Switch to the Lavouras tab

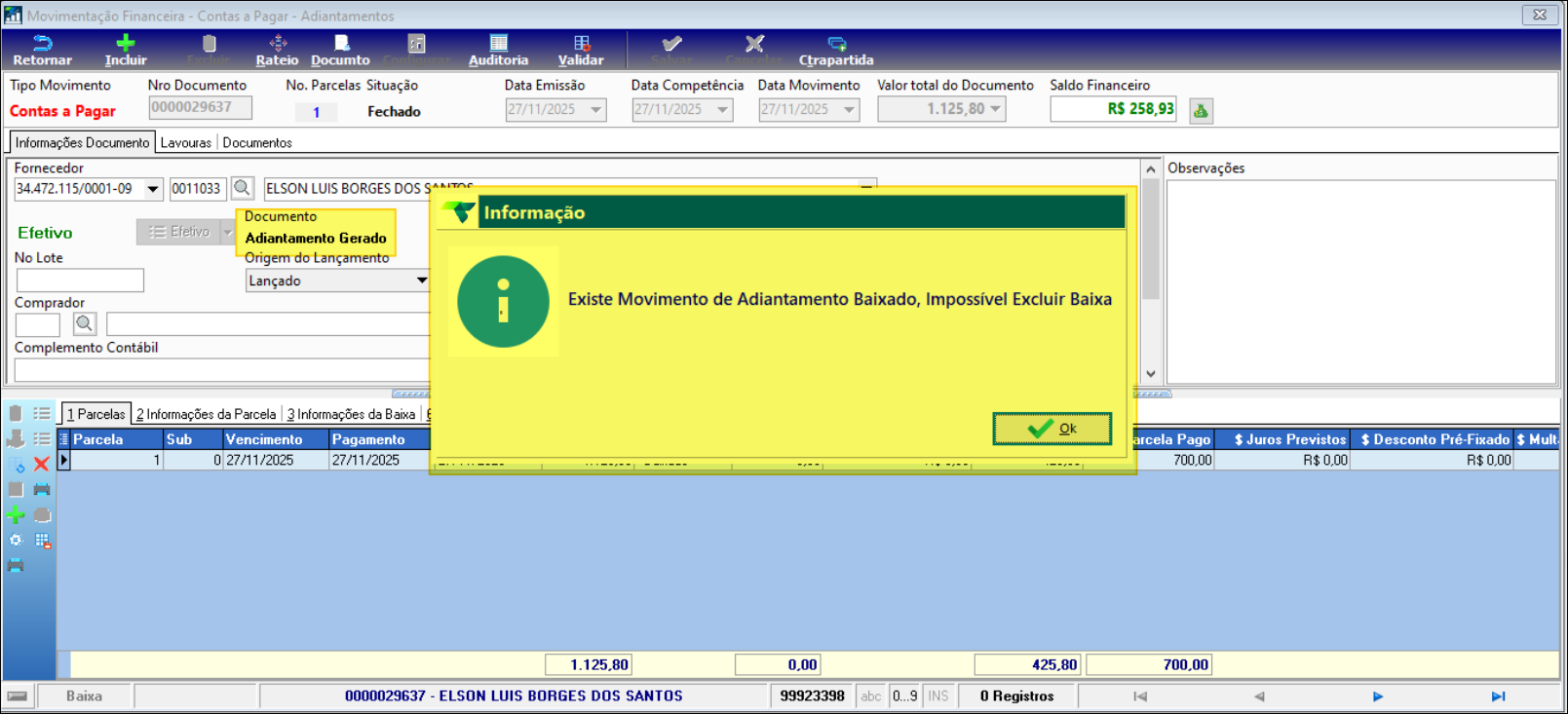(185, 143)
